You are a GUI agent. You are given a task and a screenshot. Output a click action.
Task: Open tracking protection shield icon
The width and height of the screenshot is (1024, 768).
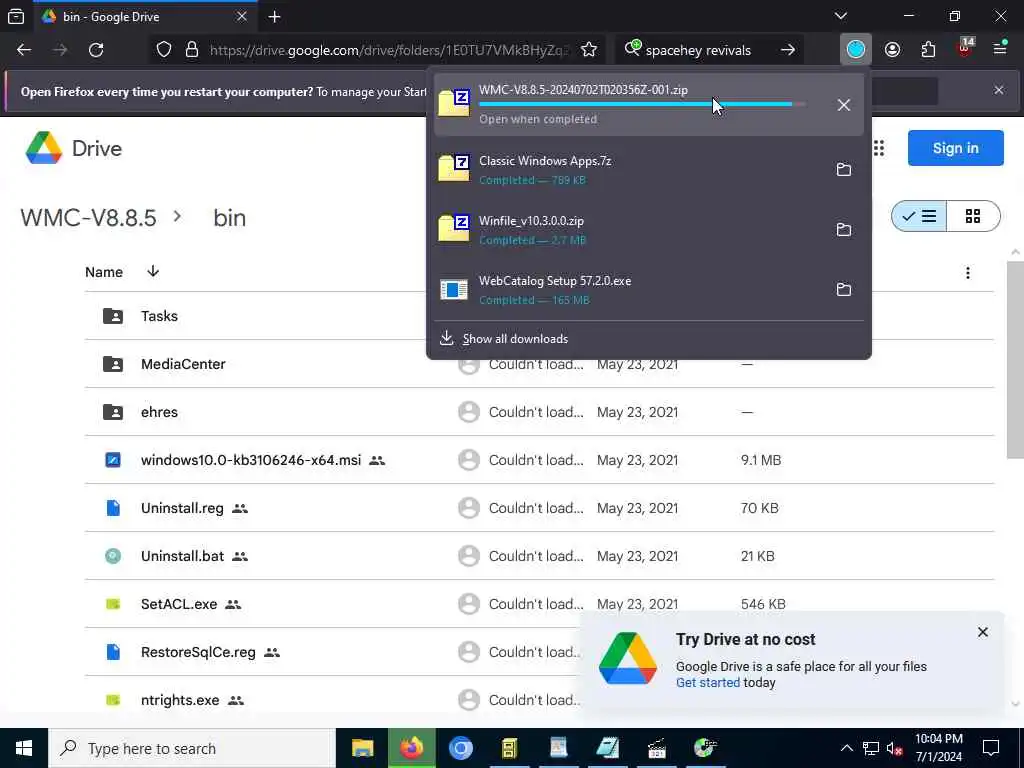point(164,50)
